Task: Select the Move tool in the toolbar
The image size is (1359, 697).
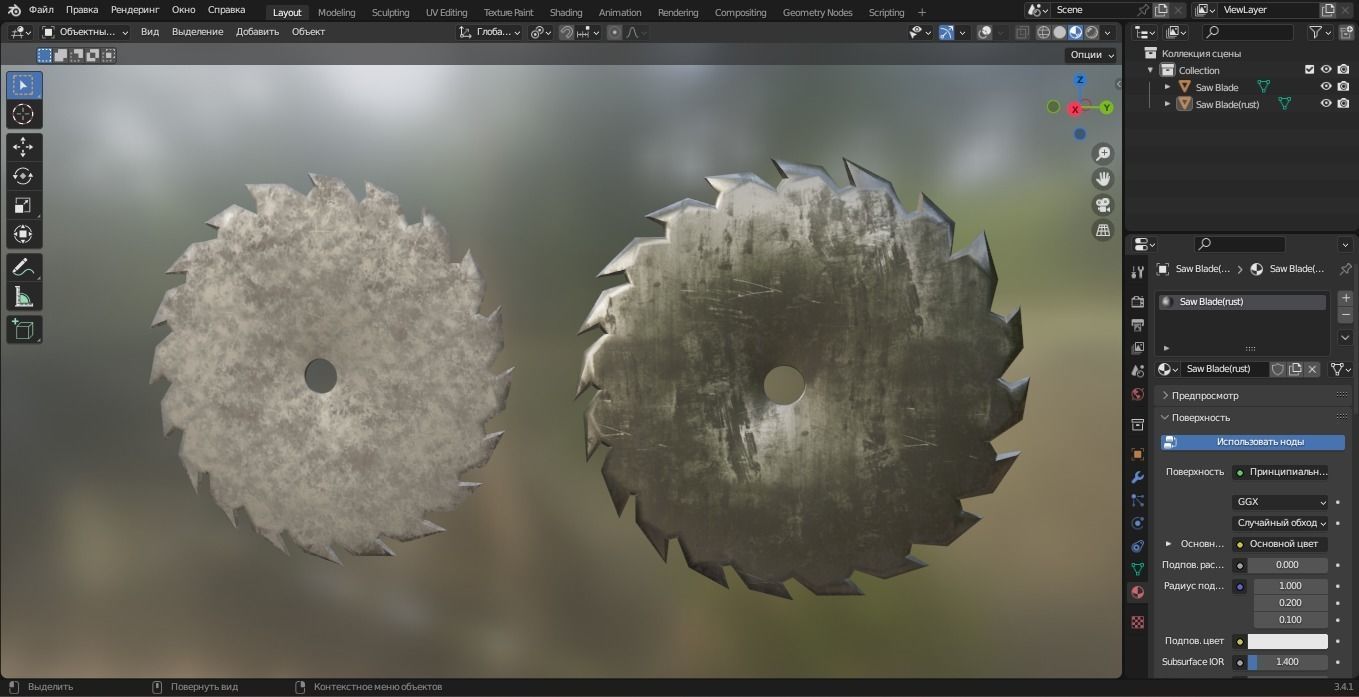Action: tap(23, 147)
